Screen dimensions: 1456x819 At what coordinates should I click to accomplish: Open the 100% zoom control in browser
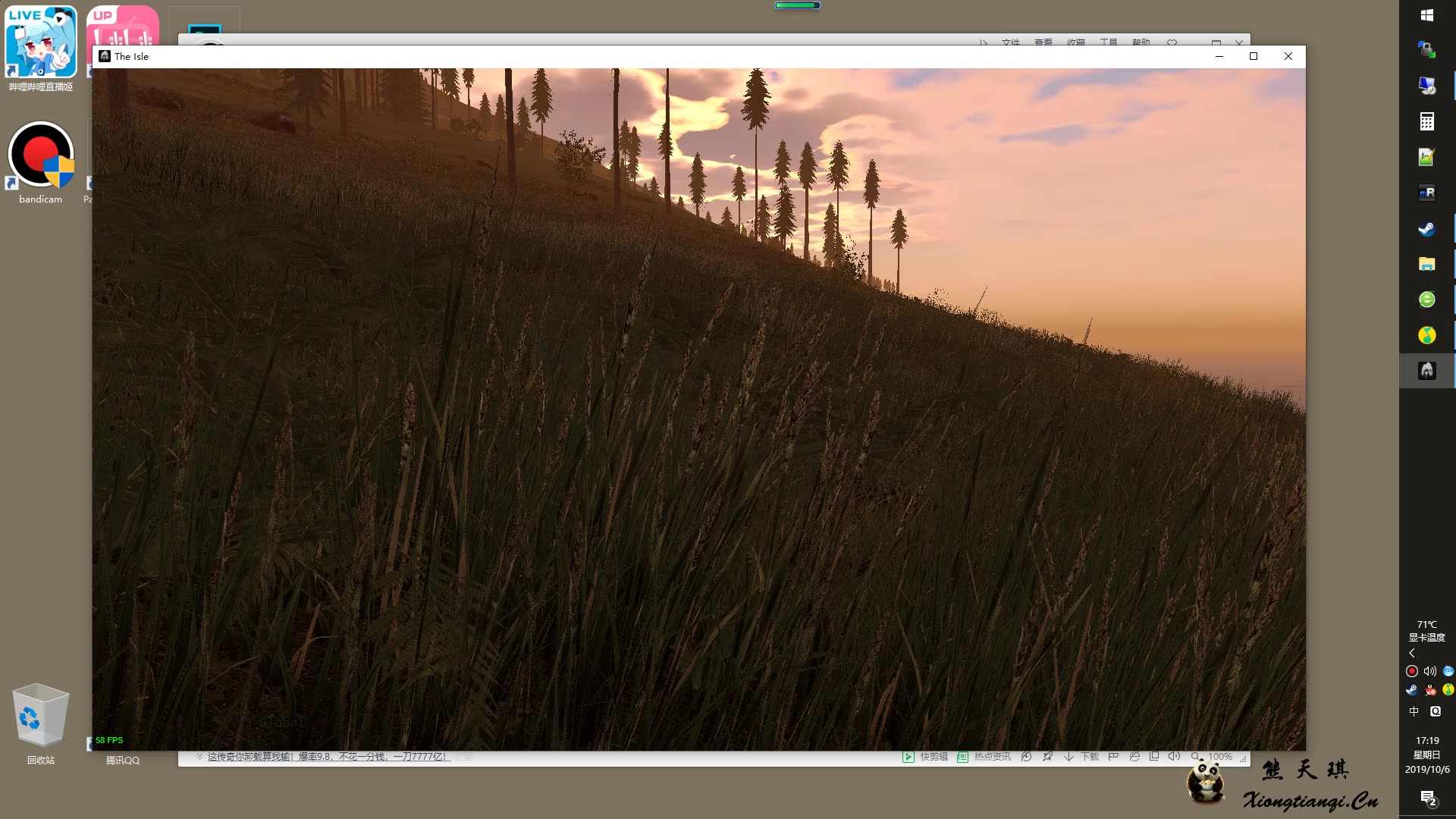1212,757
